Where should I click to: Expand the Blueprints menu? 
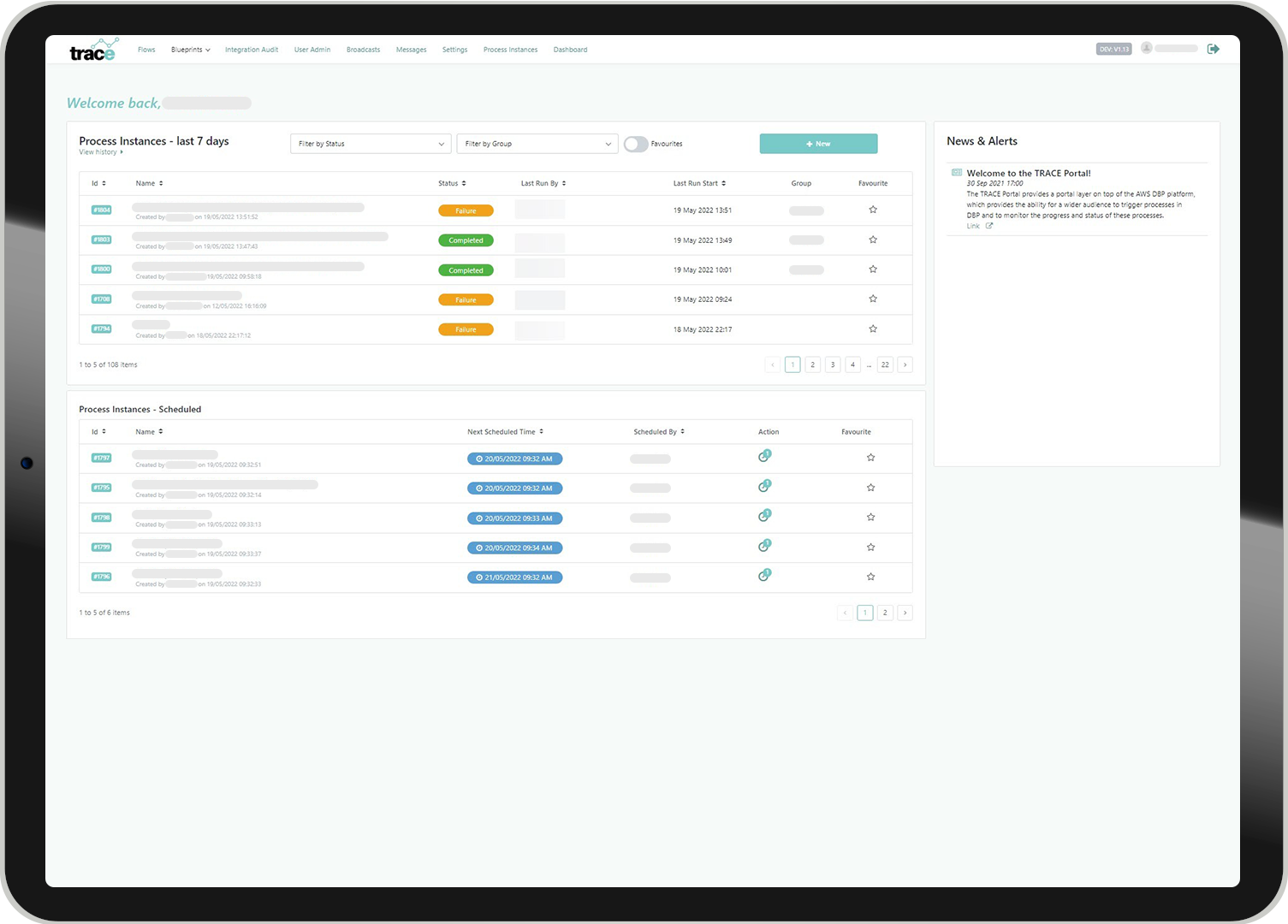coord(190,50)
